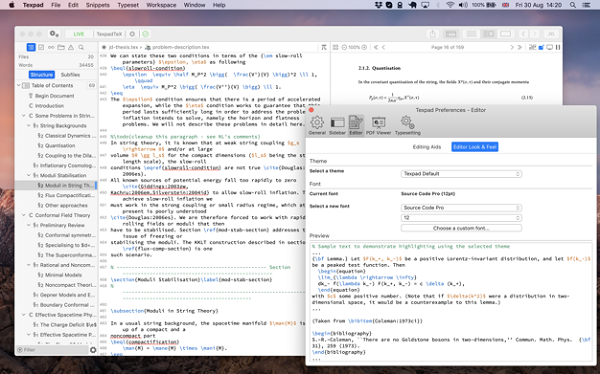Image resolution: width=600 pixels, height=374 pixels.
Task: Zoom in the PDF with plus icon
Action: (364, 47)
